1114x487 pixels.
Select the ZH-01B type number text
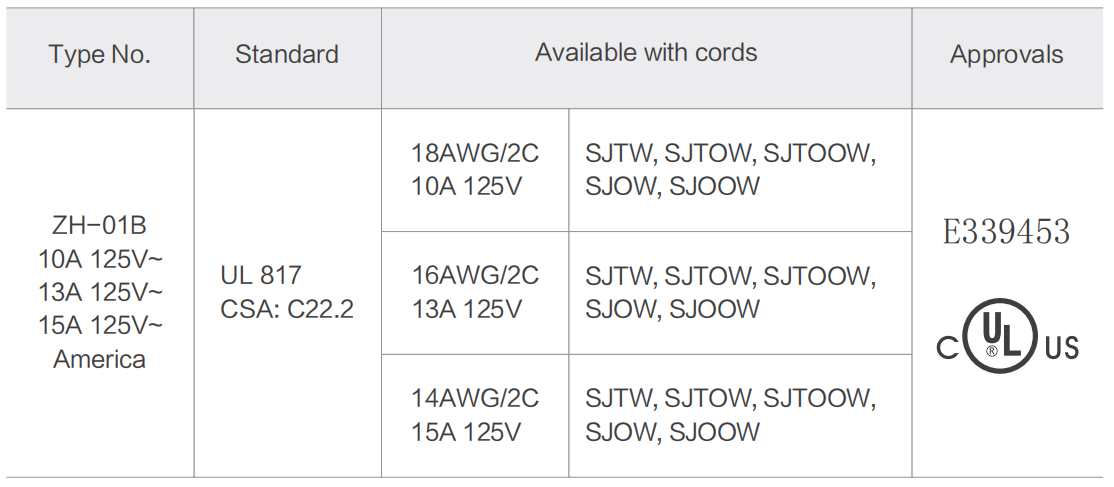click(99, 225)
